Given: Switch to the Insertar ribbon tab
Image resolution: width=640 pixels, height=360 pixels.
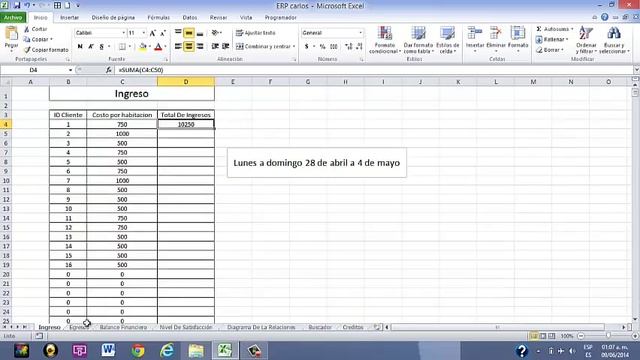Looking at the screenshot, I should pyautogui.click(x=69, y=18).
